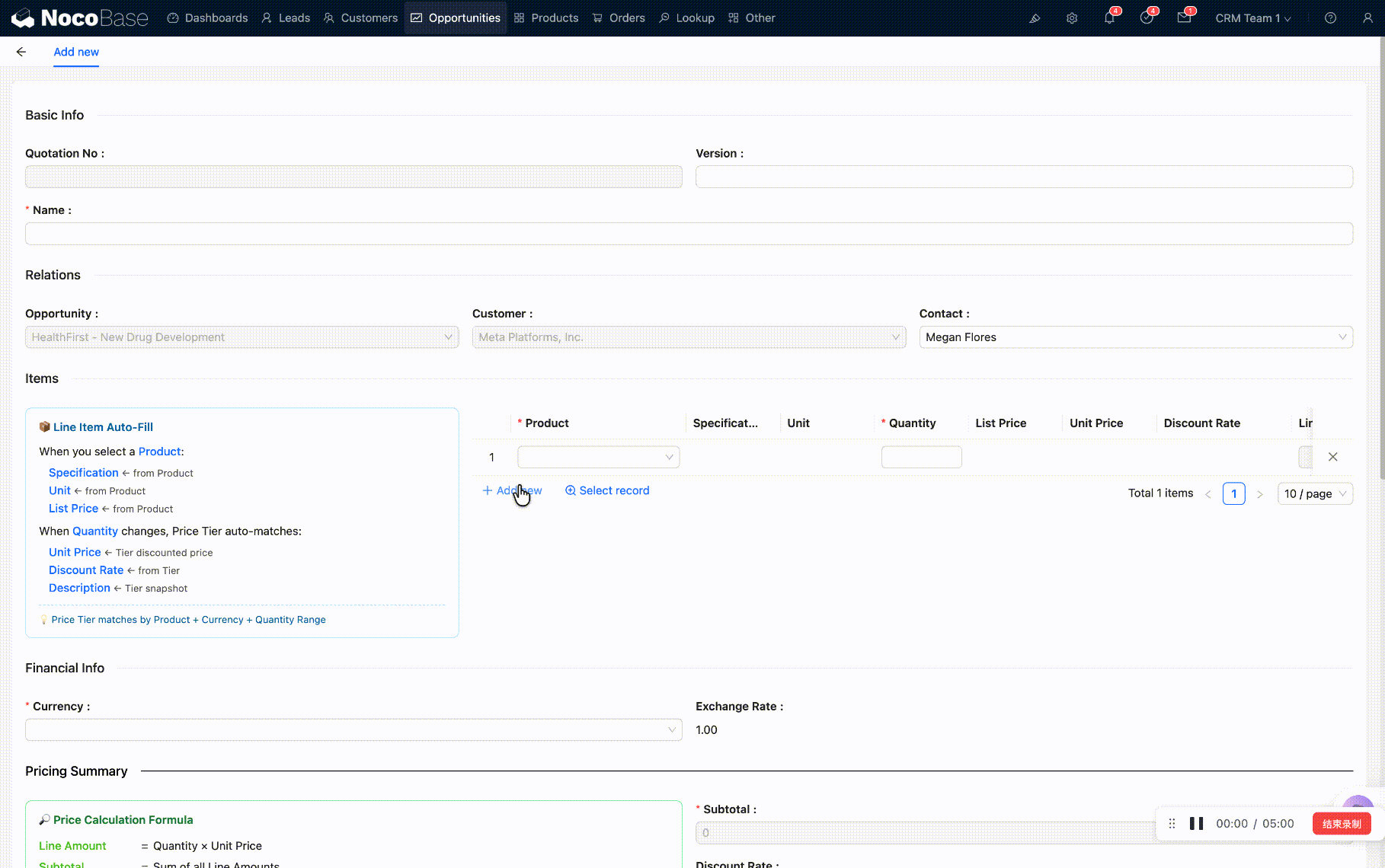Click the Select record link

tap(607, 490)
